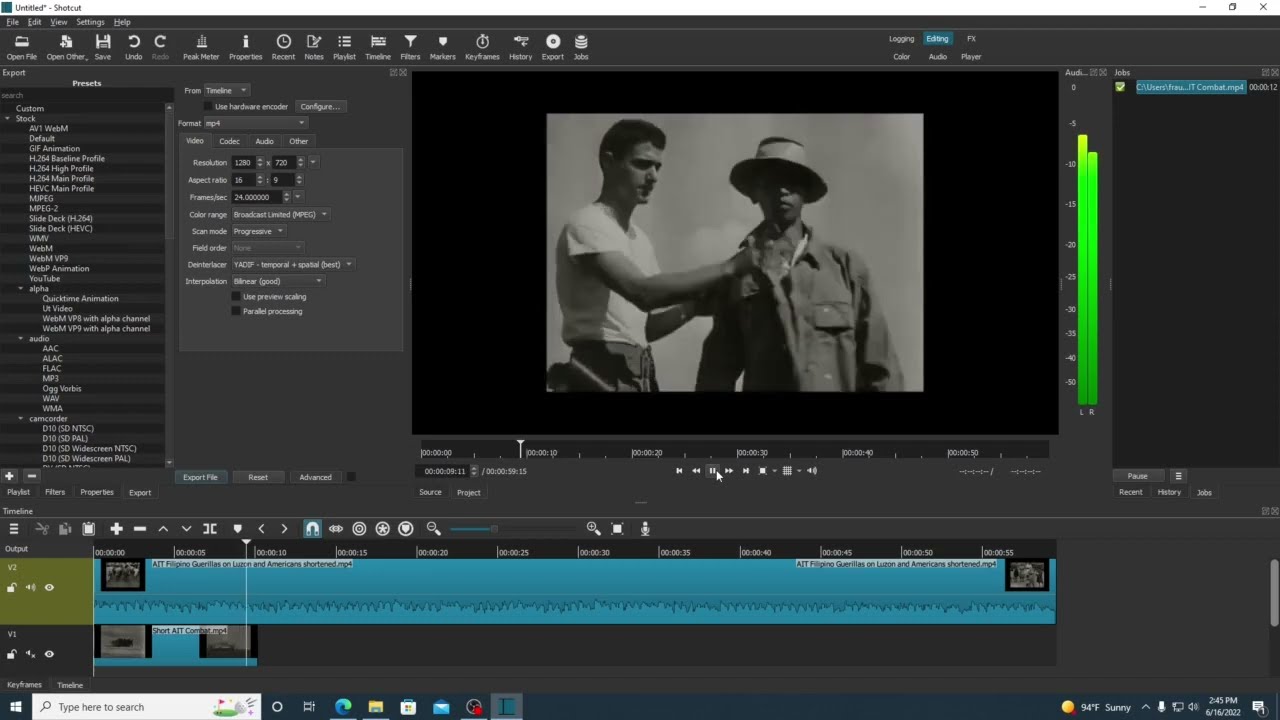This screenshot has height=720, width=1280.
Task: Collapse the camcorder presets group
Action: [x=21, y=418]
